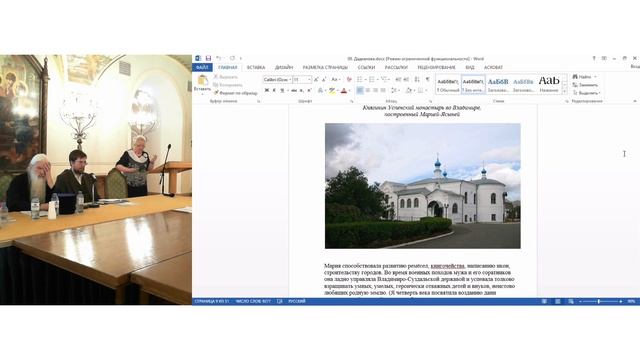Click the Copy (Копировать) command
The width and height of the screenshot is (640, 360).
(x=228, y=85)
